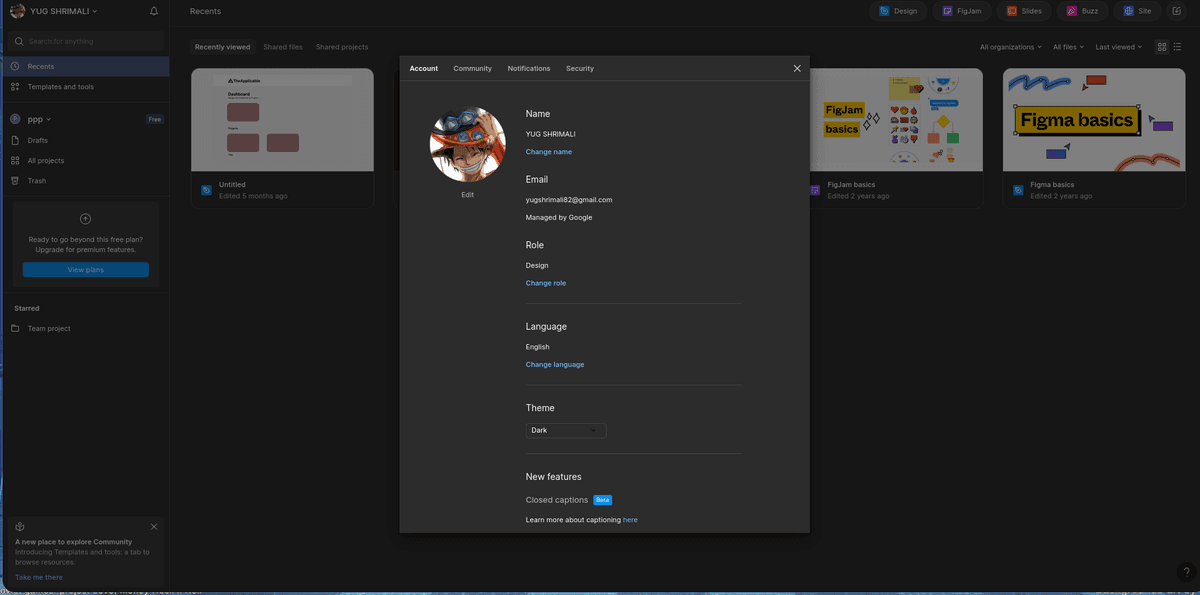
Task: Expand the All organizations filter
Action: (x=1010, y=47)
